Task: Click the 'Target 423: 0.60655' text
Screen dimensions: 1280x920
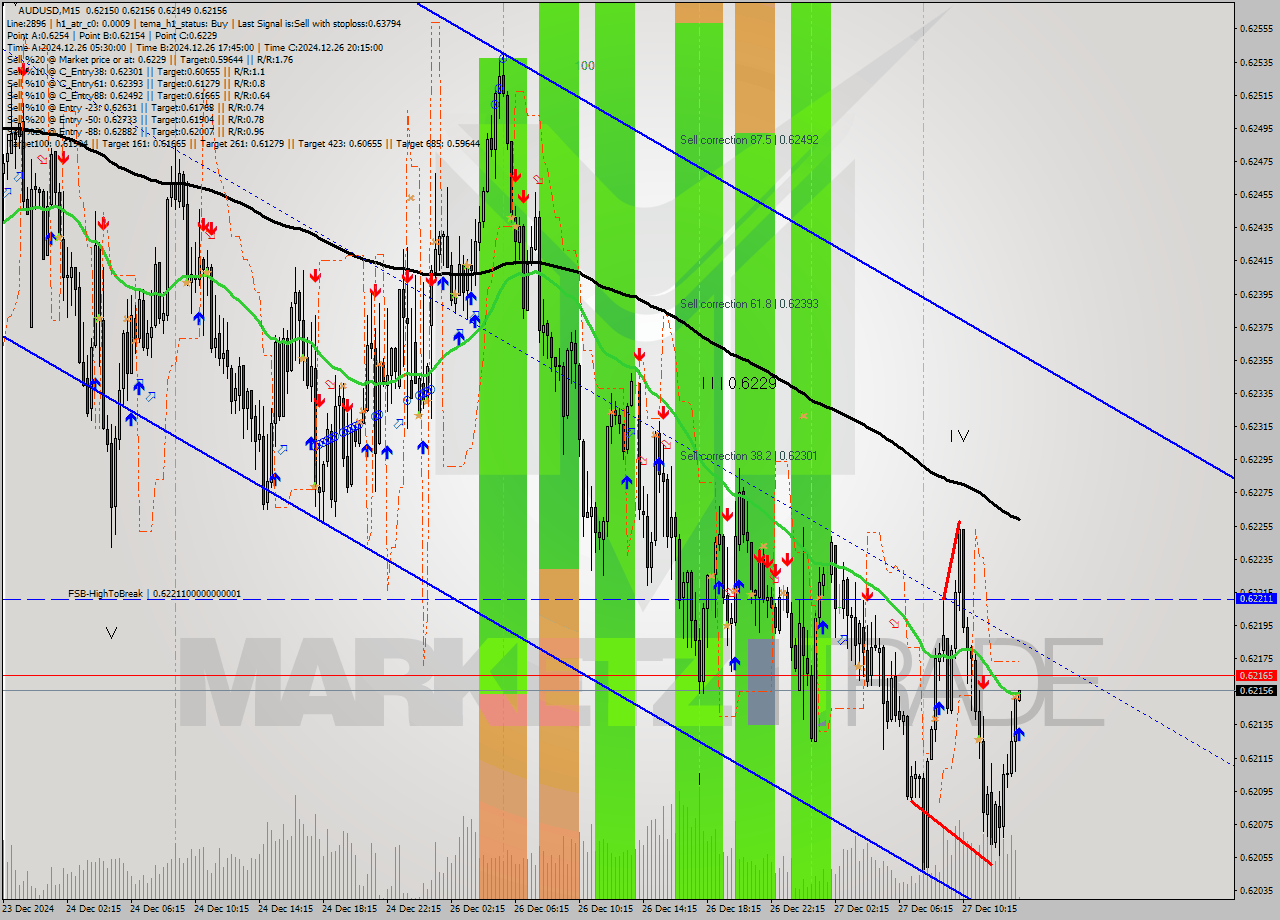Action: point(340,143)
